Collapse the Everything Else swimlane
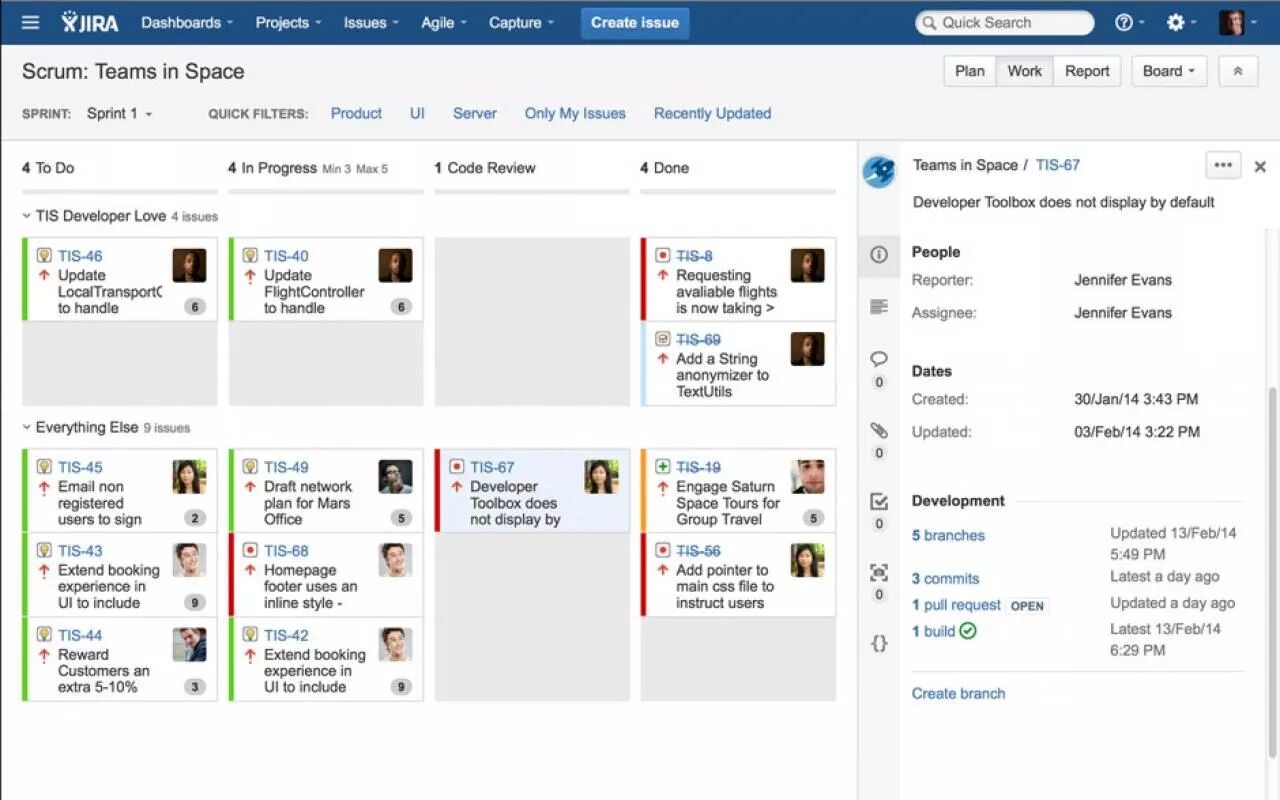This screenshot has height=800, width=1280. click(27, 427)
